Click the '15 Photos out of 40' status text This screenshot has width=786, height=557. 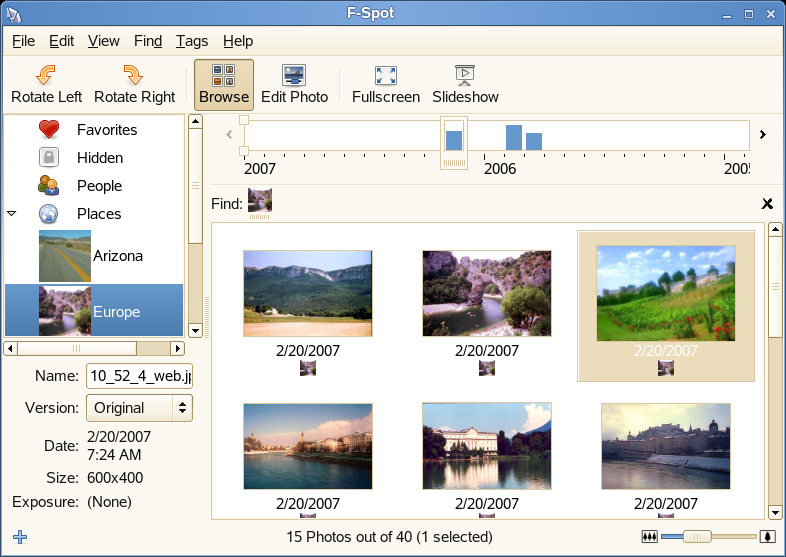349,537
